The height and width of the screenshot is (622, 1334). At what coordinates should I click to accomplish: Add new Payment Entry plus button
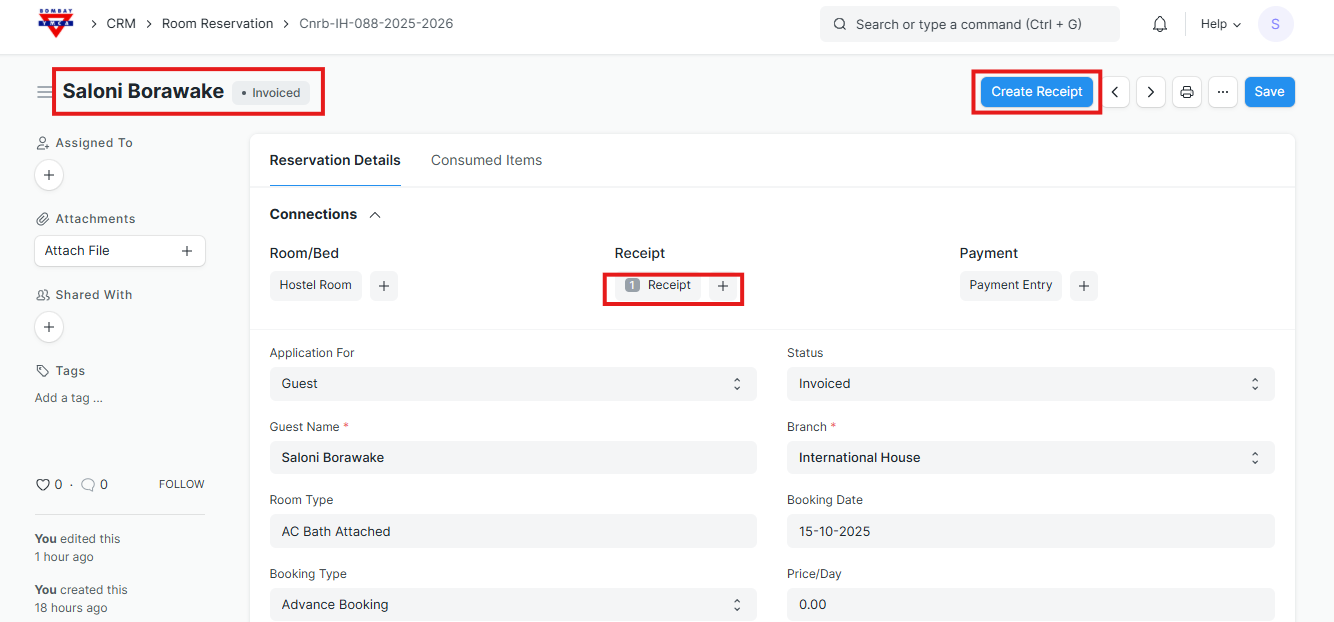click(1083, 286)
